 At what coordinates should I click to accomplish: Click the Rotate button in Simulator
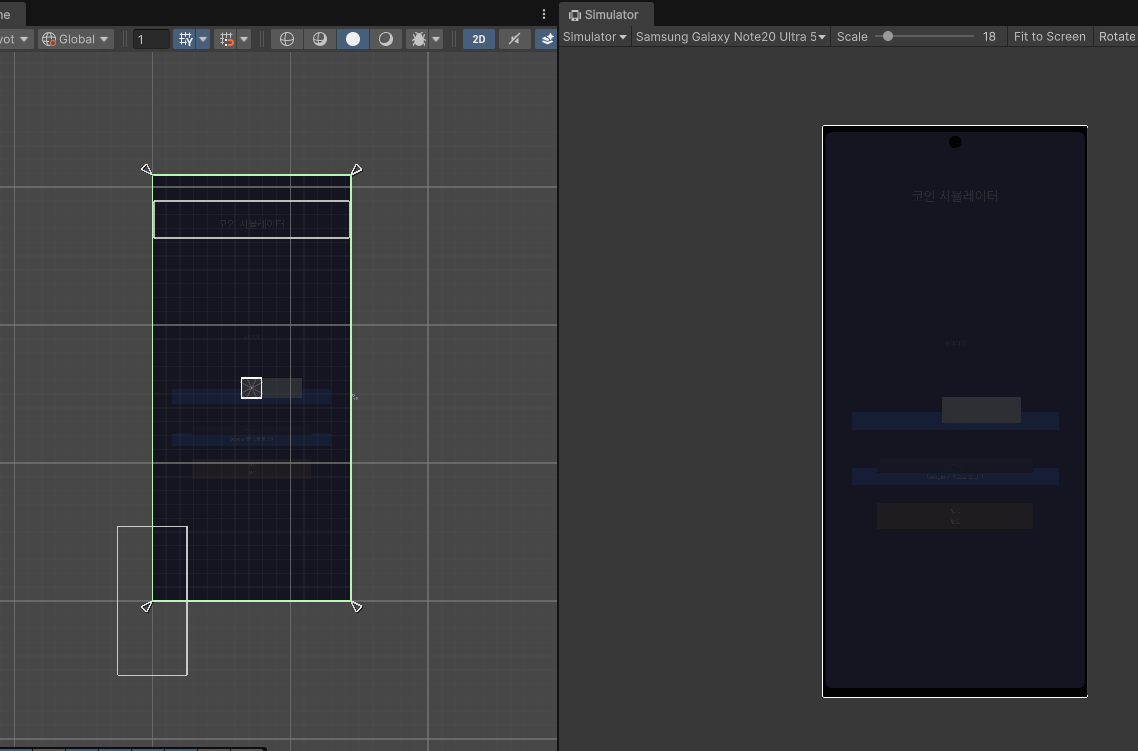tap(1116, 36)
